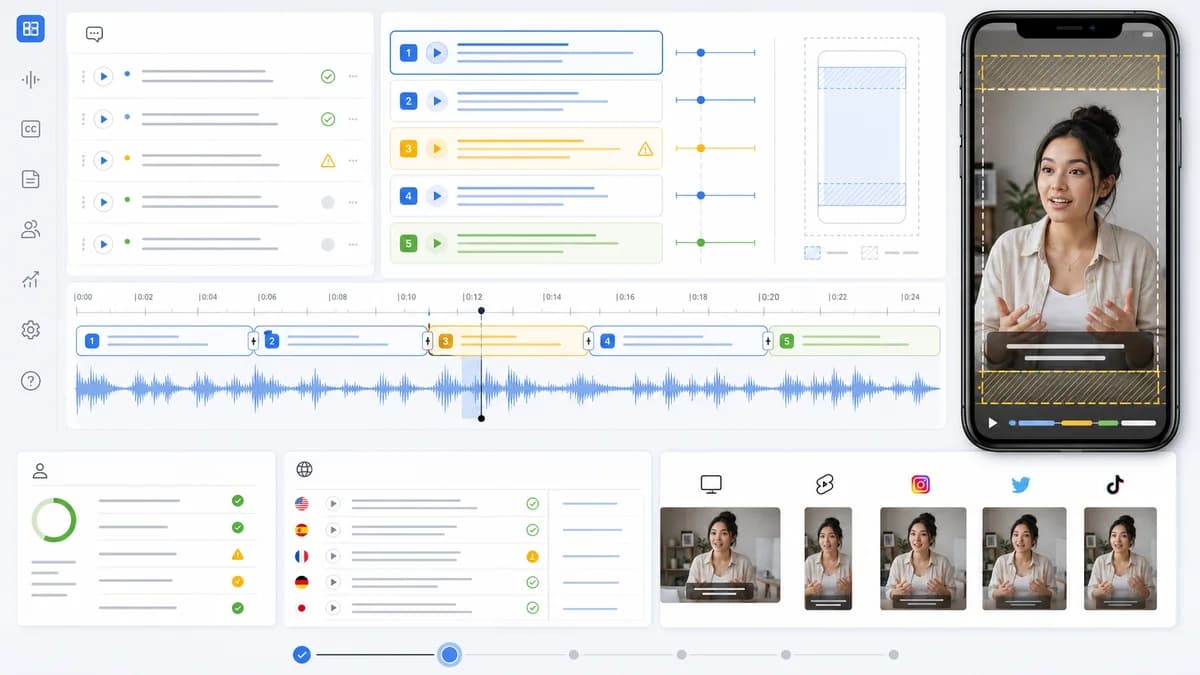
Task: Open the people sidebar icon
Action: pos(30,229)
